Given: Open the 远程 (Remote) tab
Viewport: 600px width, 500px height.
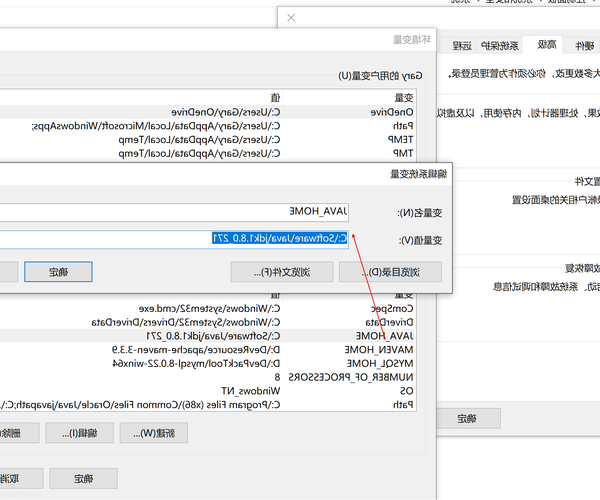Looking at the screenshot, I should 459,45.
